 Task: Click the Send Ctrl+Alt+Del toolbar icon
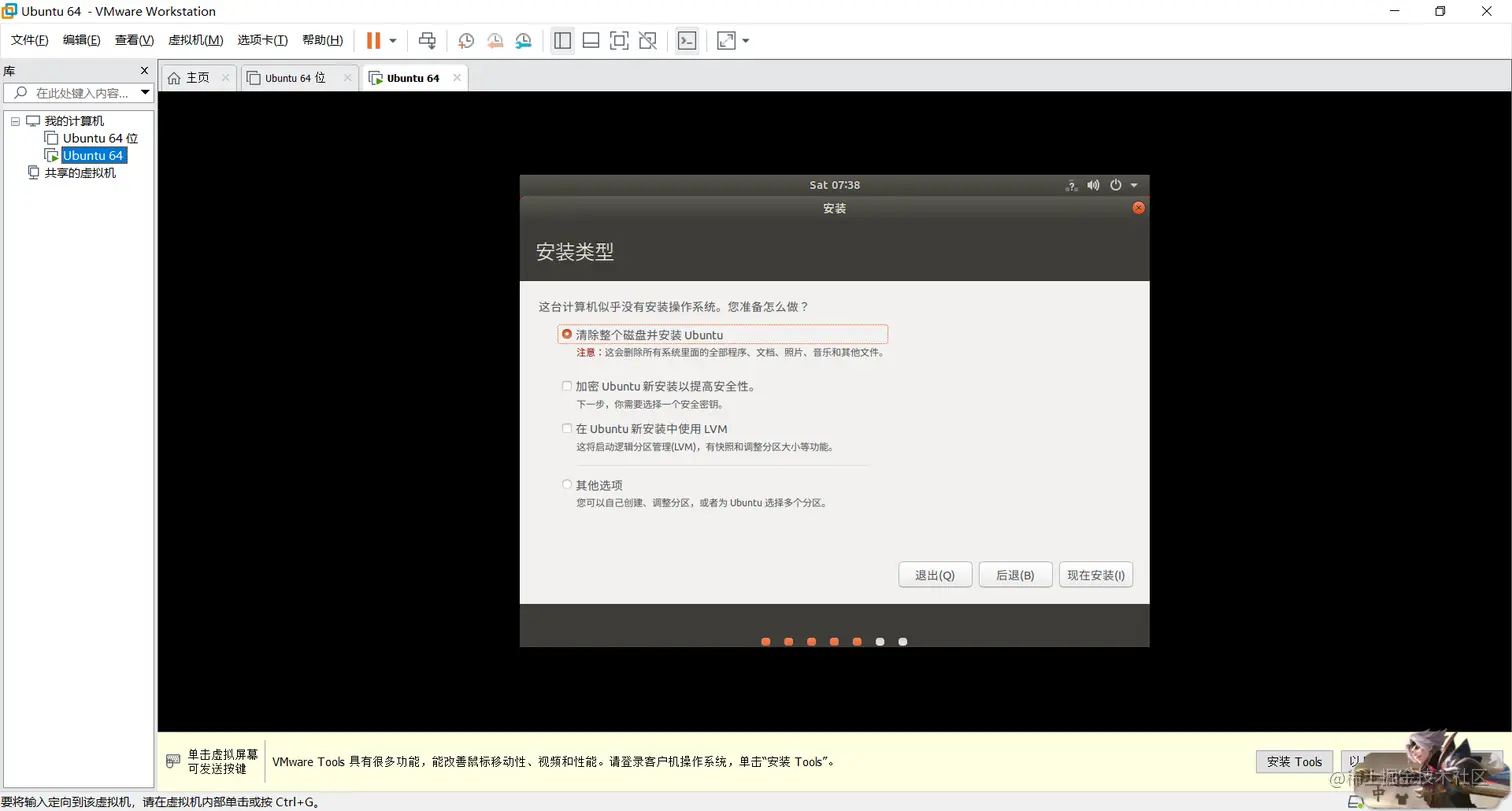[x=427, y=41]
